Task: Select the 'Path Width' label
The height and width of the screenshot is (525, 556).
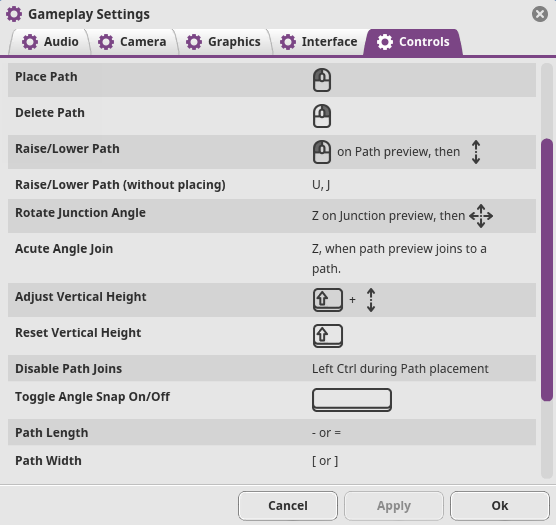Action: (48, 460)
